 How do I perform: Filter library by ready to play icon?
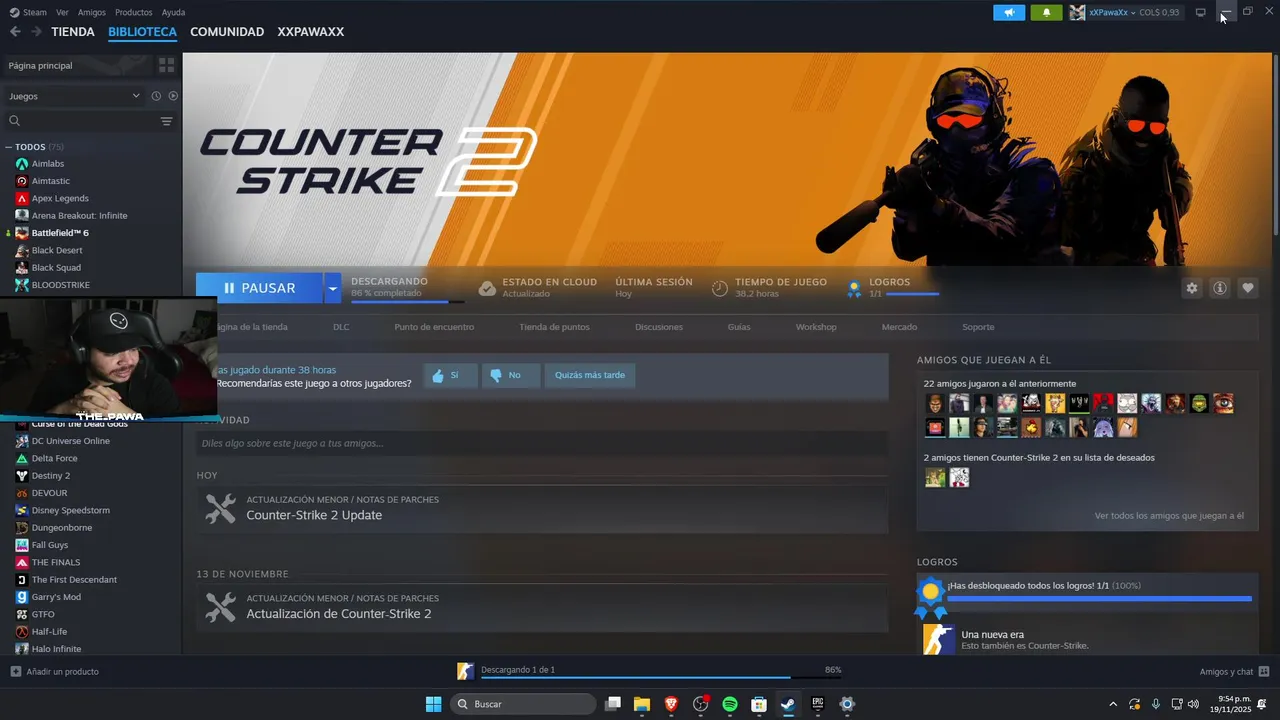pyautogui.click(x=173, y=96)
